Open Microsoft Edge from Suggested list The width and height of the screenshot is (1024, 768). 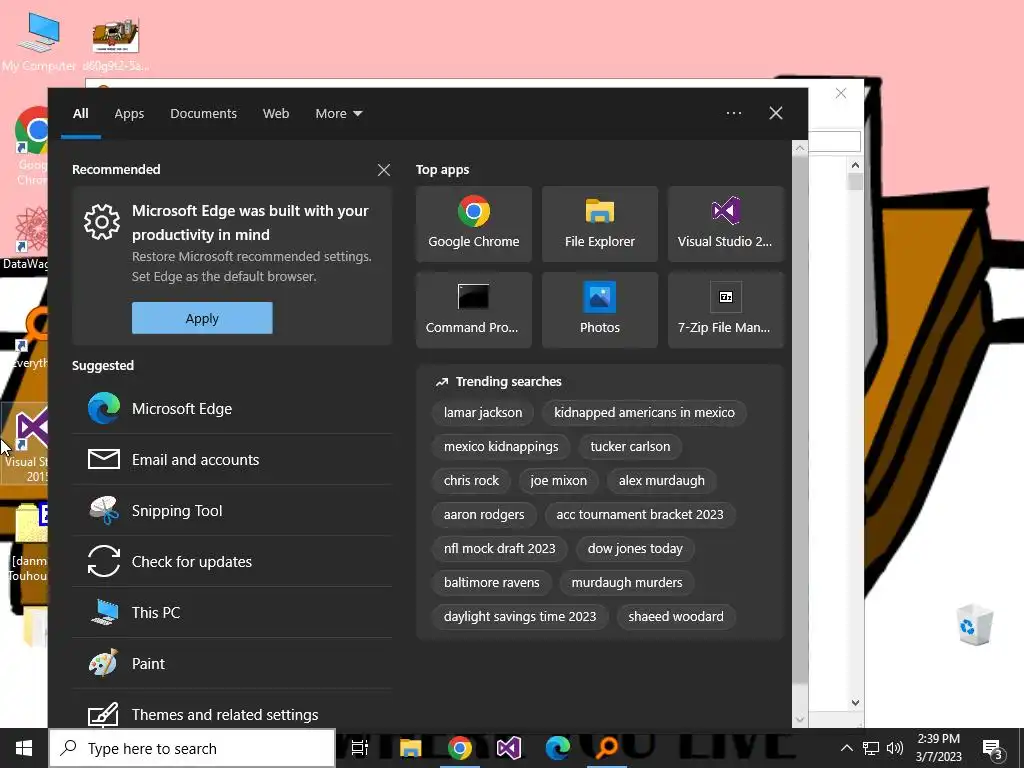[232, 409]
